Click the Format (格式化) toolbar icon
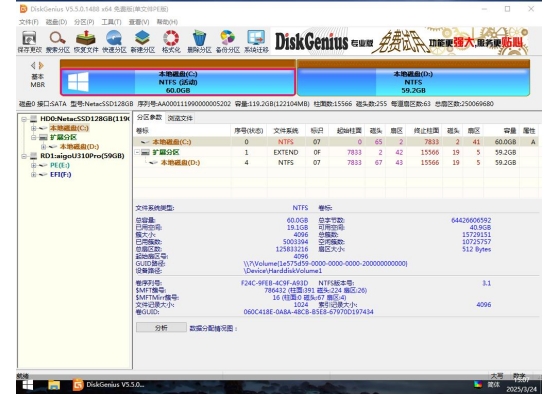Viewport: 552px width, 406px height. click(x=171, y=42)
